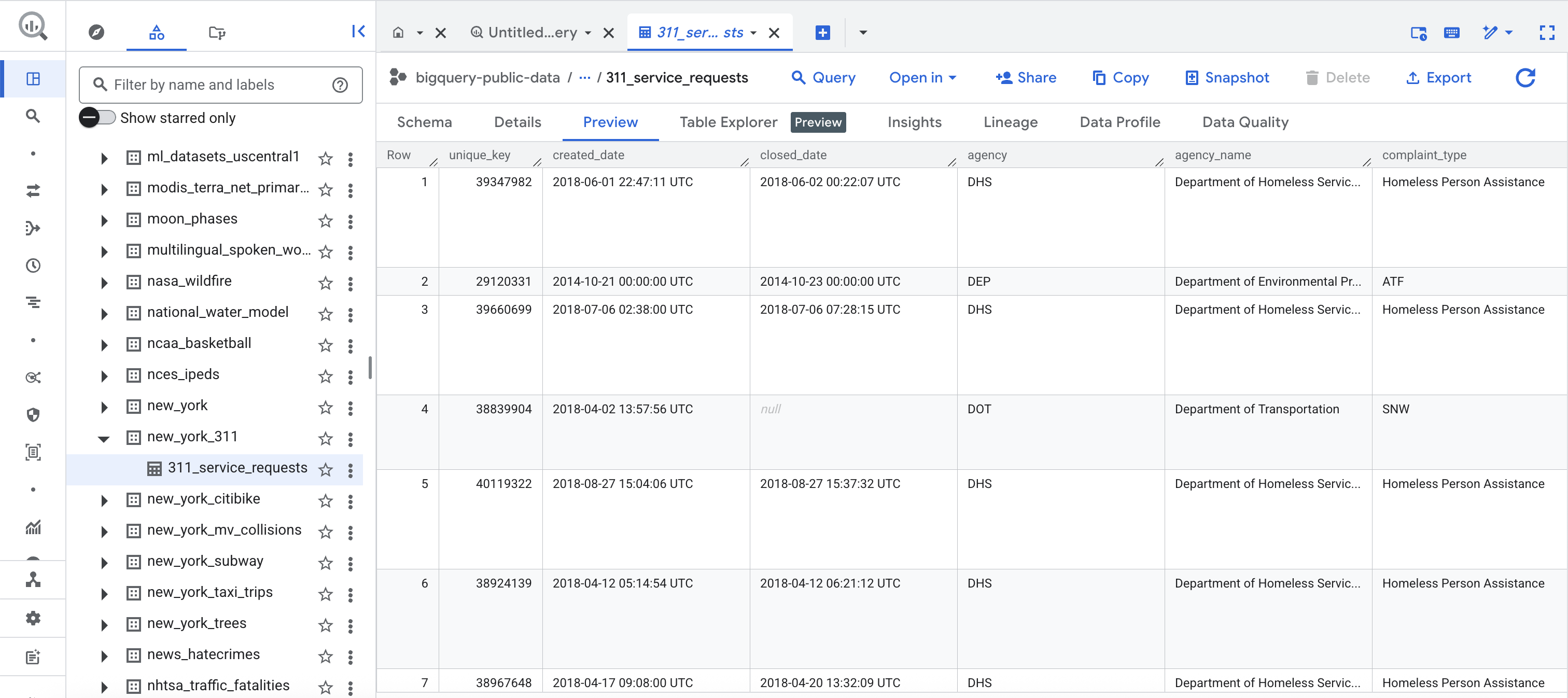The width and height of the screenshot is (1568, 698).
Task: Open the Table Explorer tab
Action: click(728, 122)
